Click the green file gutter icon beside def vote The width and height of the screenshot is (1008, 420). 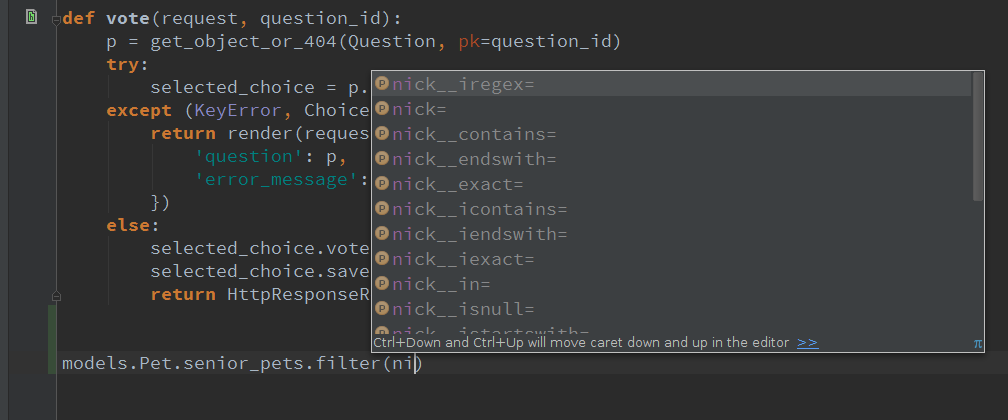(32, 17)
